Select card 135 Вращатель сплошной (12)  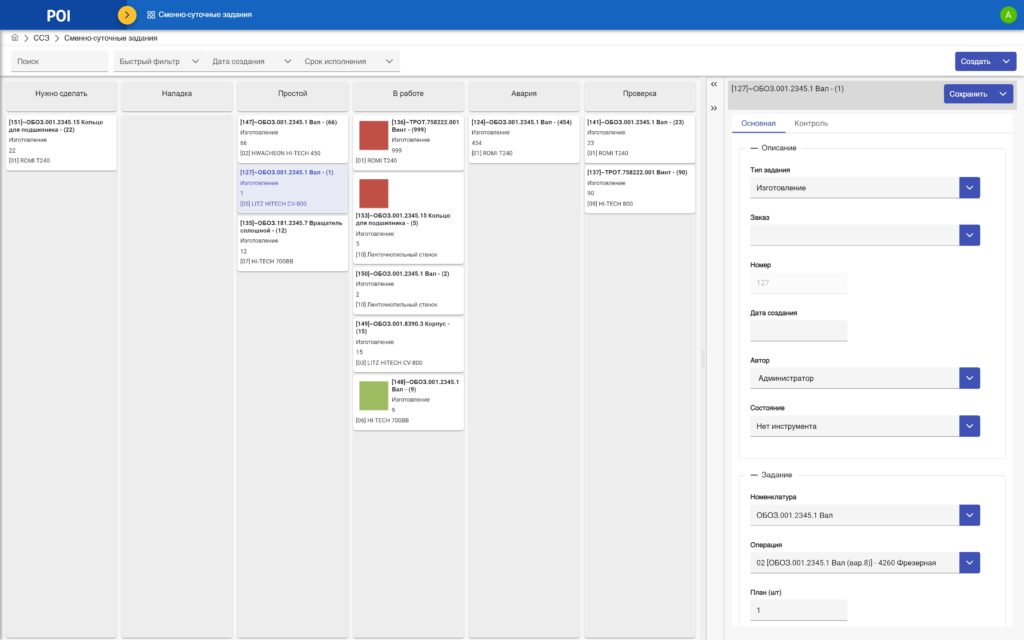pyautogui.click(x=293, y=242)
